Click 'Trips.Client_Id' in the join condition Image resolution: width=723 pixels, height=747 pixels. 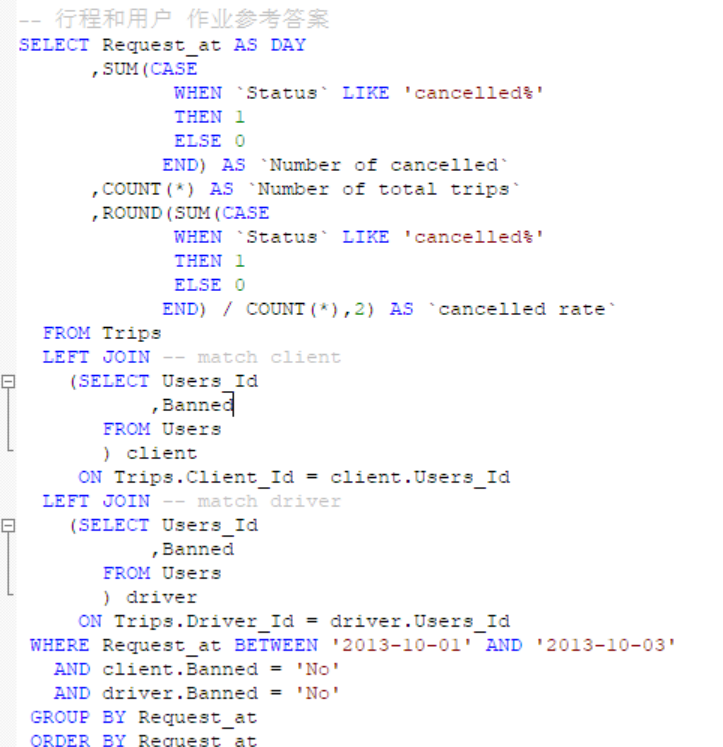204,477
